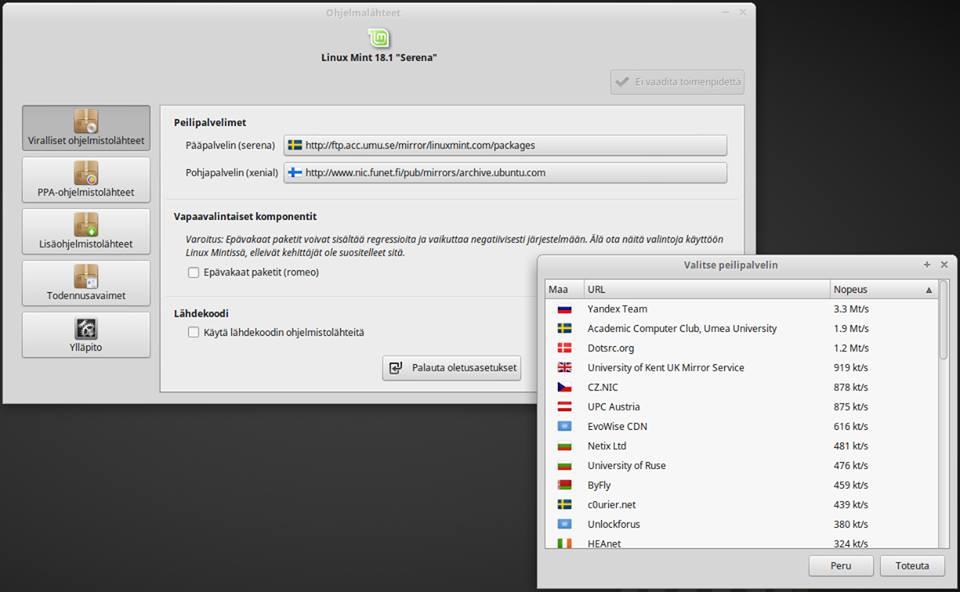The width and height of the screenshot is (960, 592).
Task: Click the Irish flag beside HEAnet
Action: pyautogui.click(x=564, y=544)
